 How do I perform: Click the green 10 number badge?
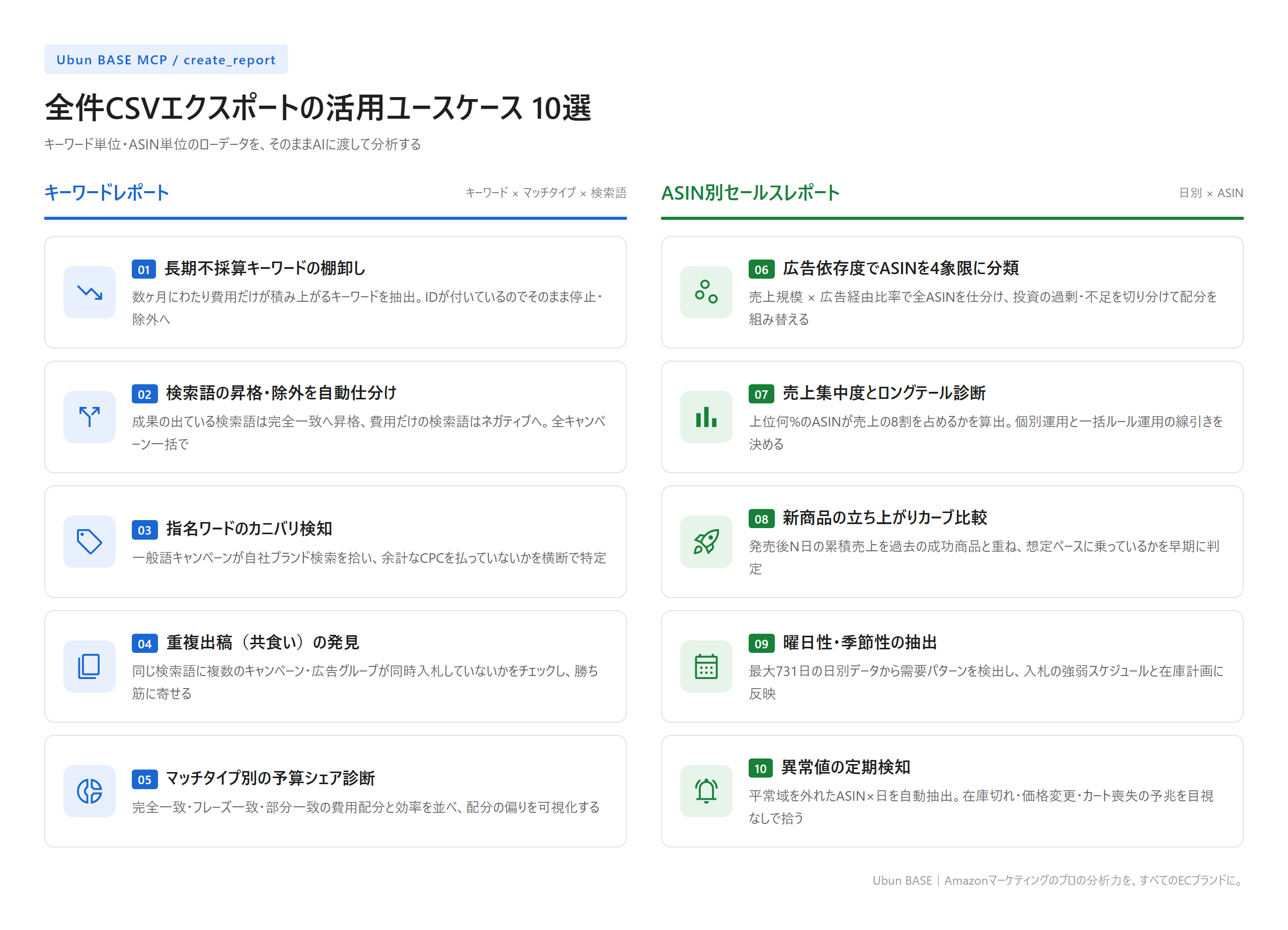760,768
